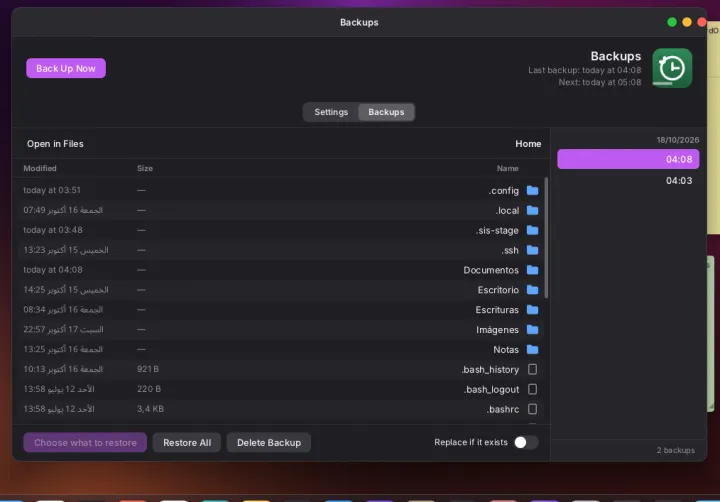Click the .bash_logout file name
Screen dimensions: 720x502
(491, 389)
